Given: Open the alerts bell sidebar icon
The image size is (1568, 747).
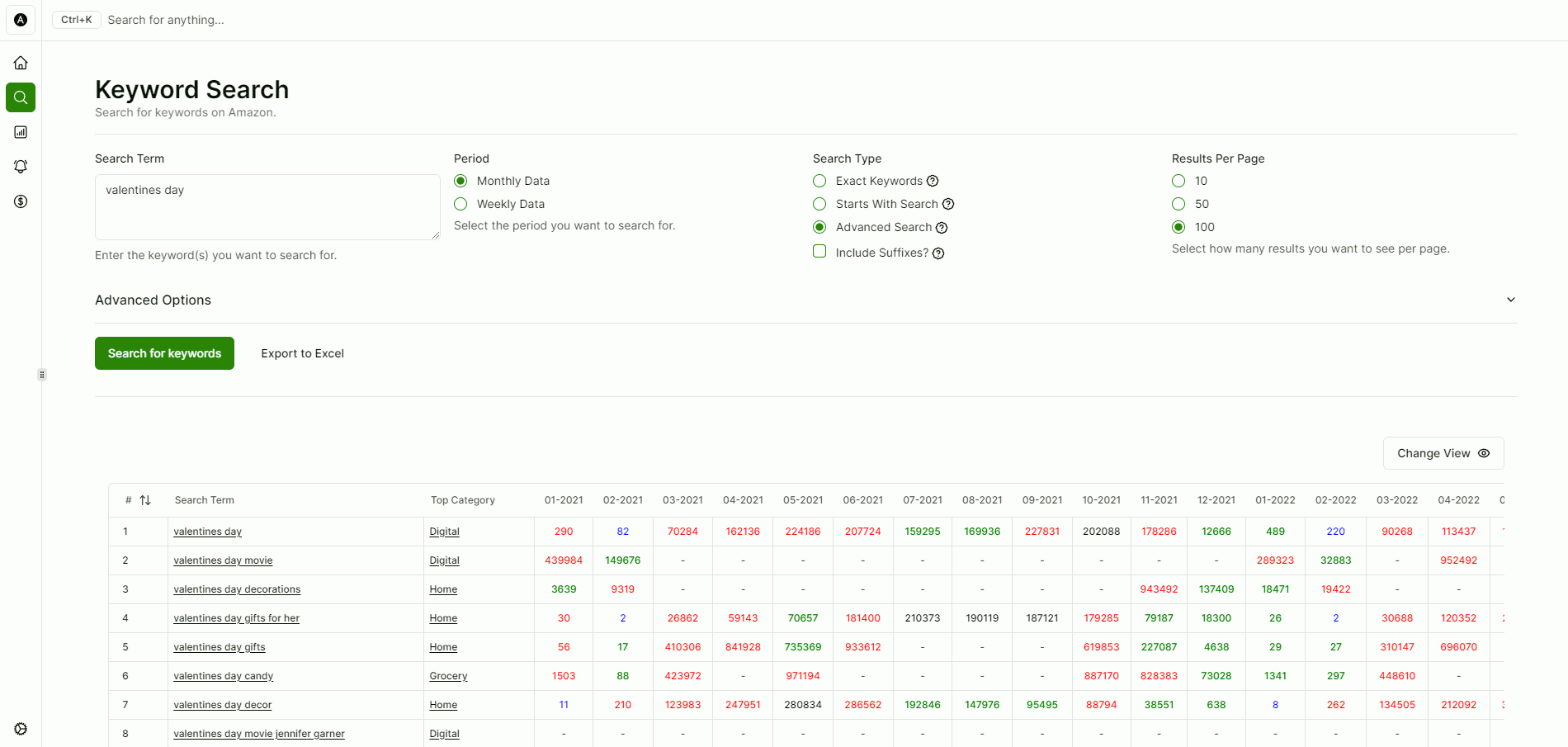Looking at the screenshot, I should point(21,167).
